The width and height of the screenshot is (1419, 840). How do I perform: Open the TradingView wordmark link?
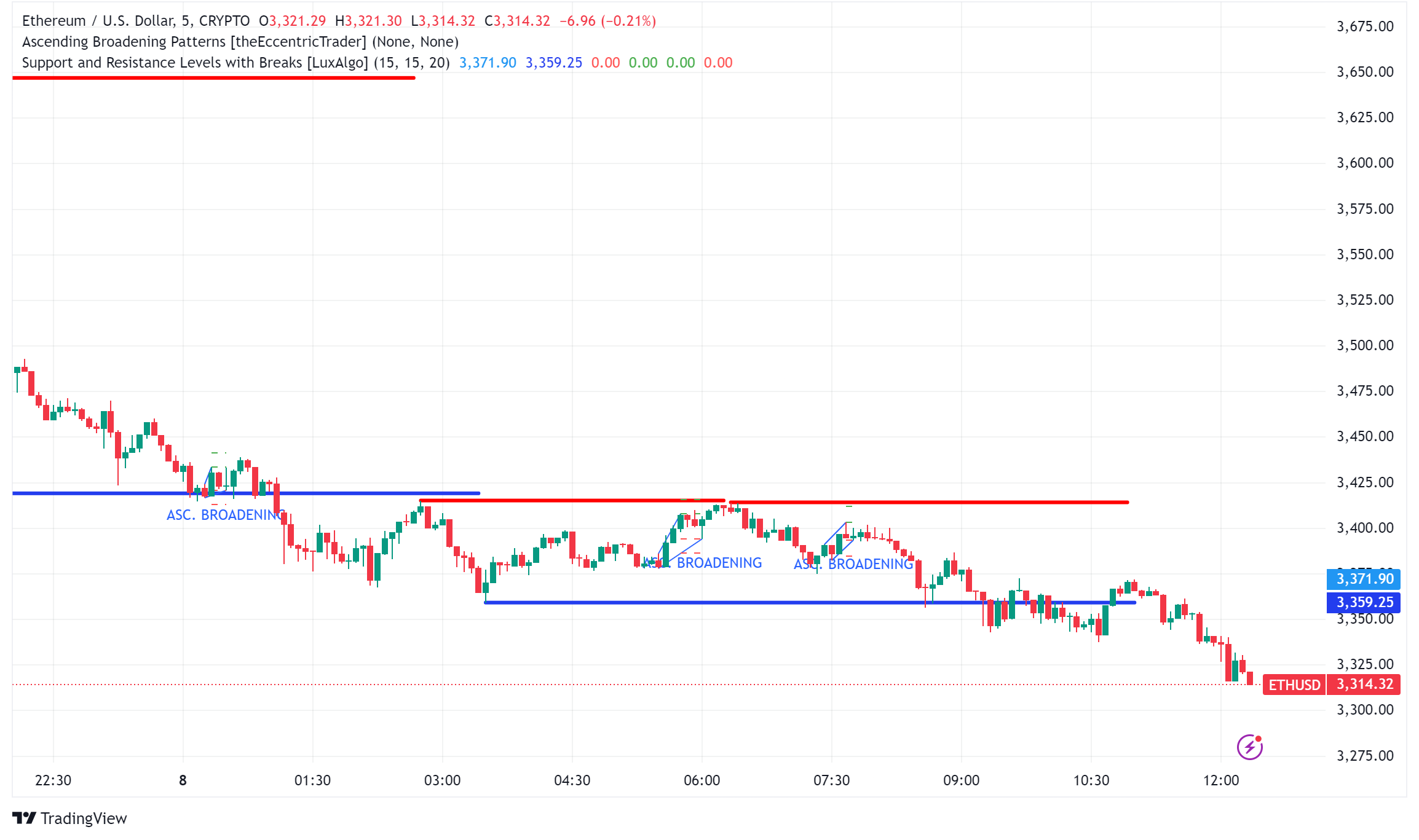[84, 818]
